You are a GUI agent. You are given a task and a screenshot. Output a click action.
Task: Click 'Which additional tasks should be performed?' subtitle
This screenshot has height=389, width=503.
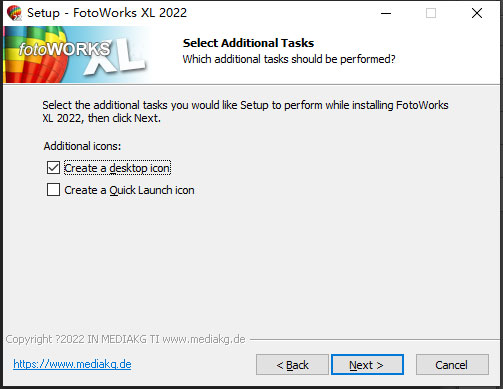pos(289,59)
